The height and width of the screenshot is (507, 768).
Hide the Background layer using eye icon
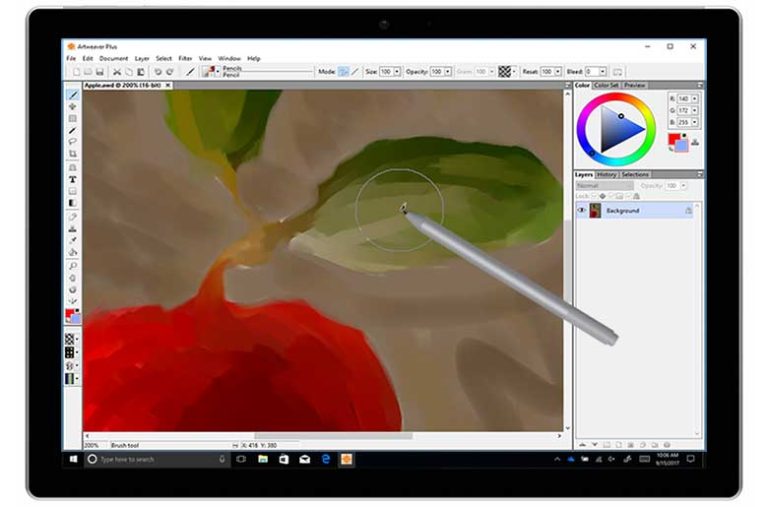pos(582,211)
